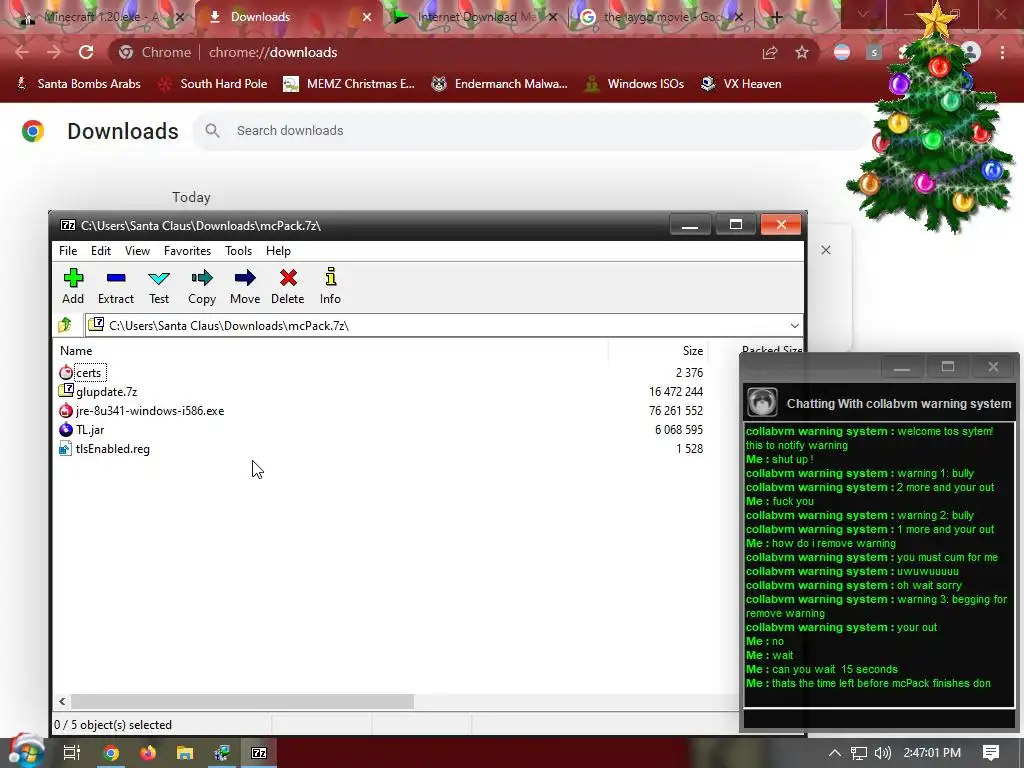The height and width of the screenshot is (768, 1024).
Task: Open the Endermanch Malware bookmark
Action: (499, 84)
